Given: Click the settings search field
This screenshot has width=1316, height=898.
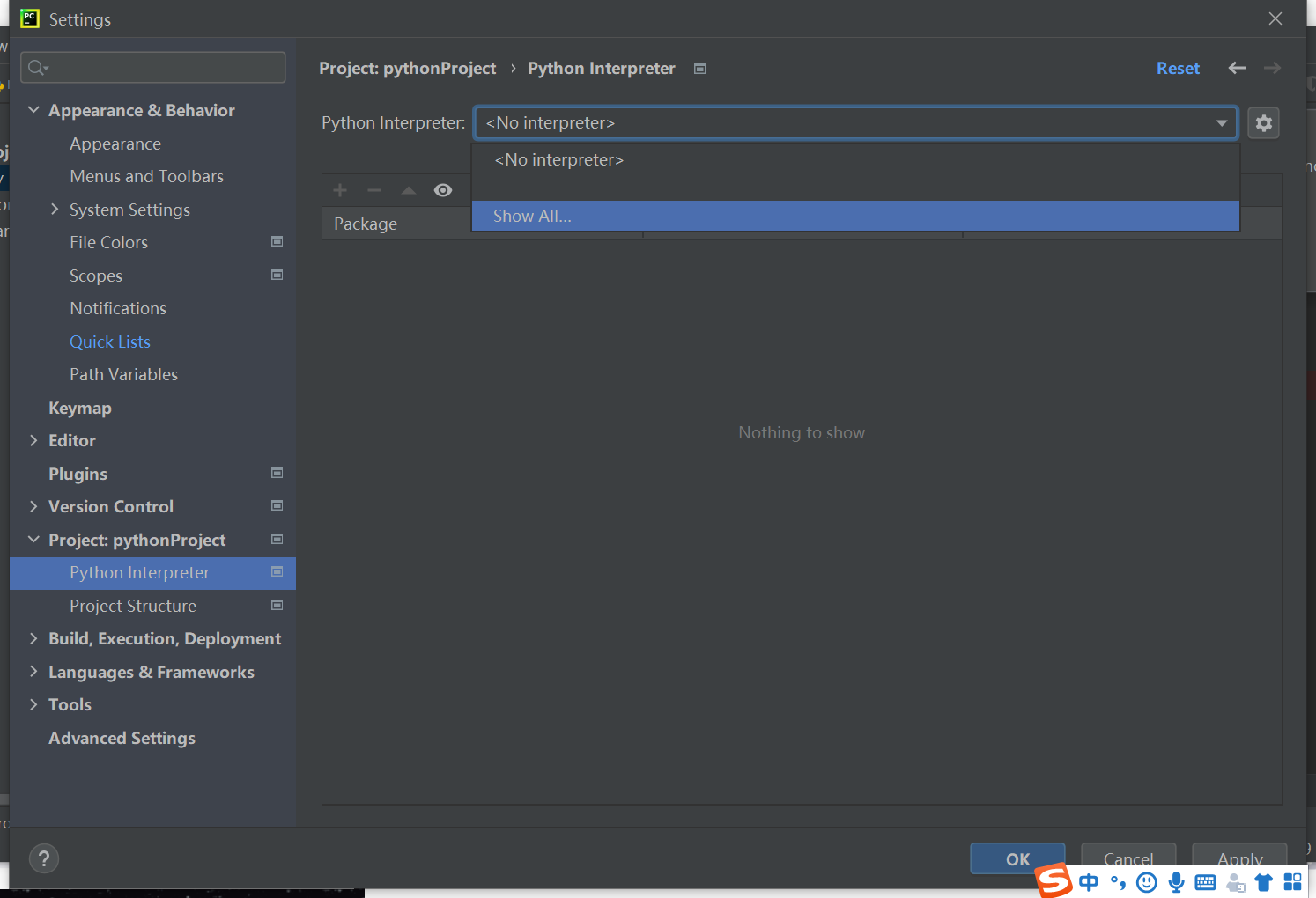Looking at the screenshot, I should click(x=152, y=67).
